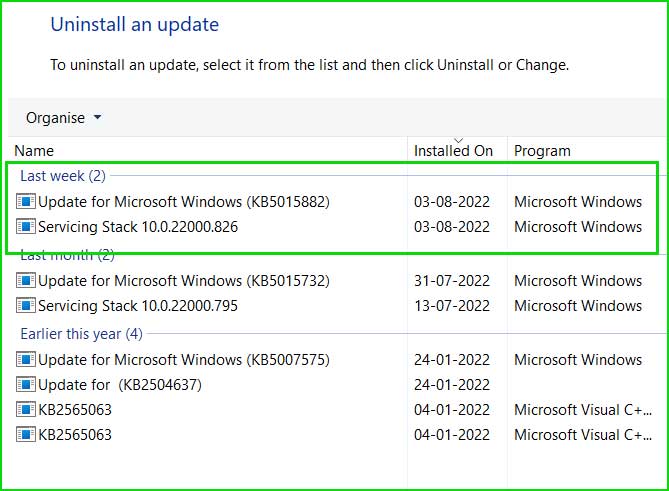
Task: Select the KB5007575 update icon
Action: 26,359
